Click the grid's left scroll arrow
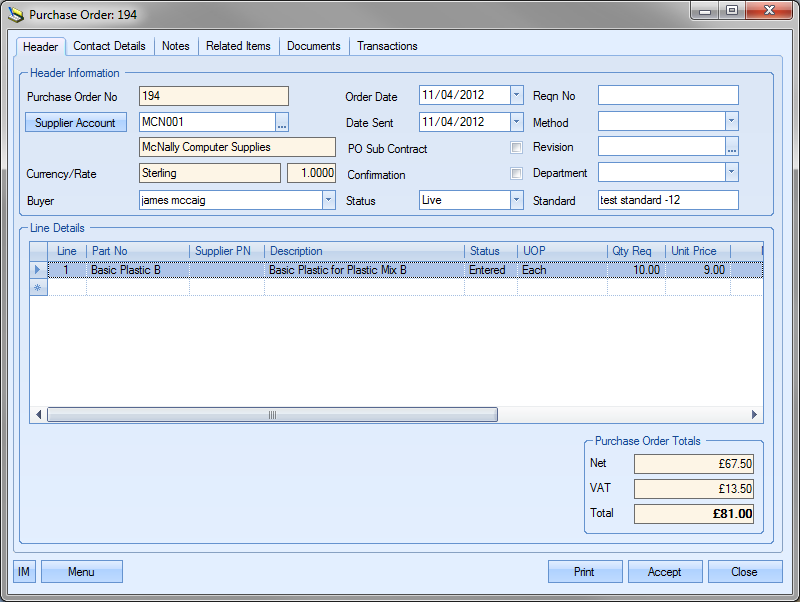Image resolution: width=800 pixels, height=602 pixels. click(39, 414)
